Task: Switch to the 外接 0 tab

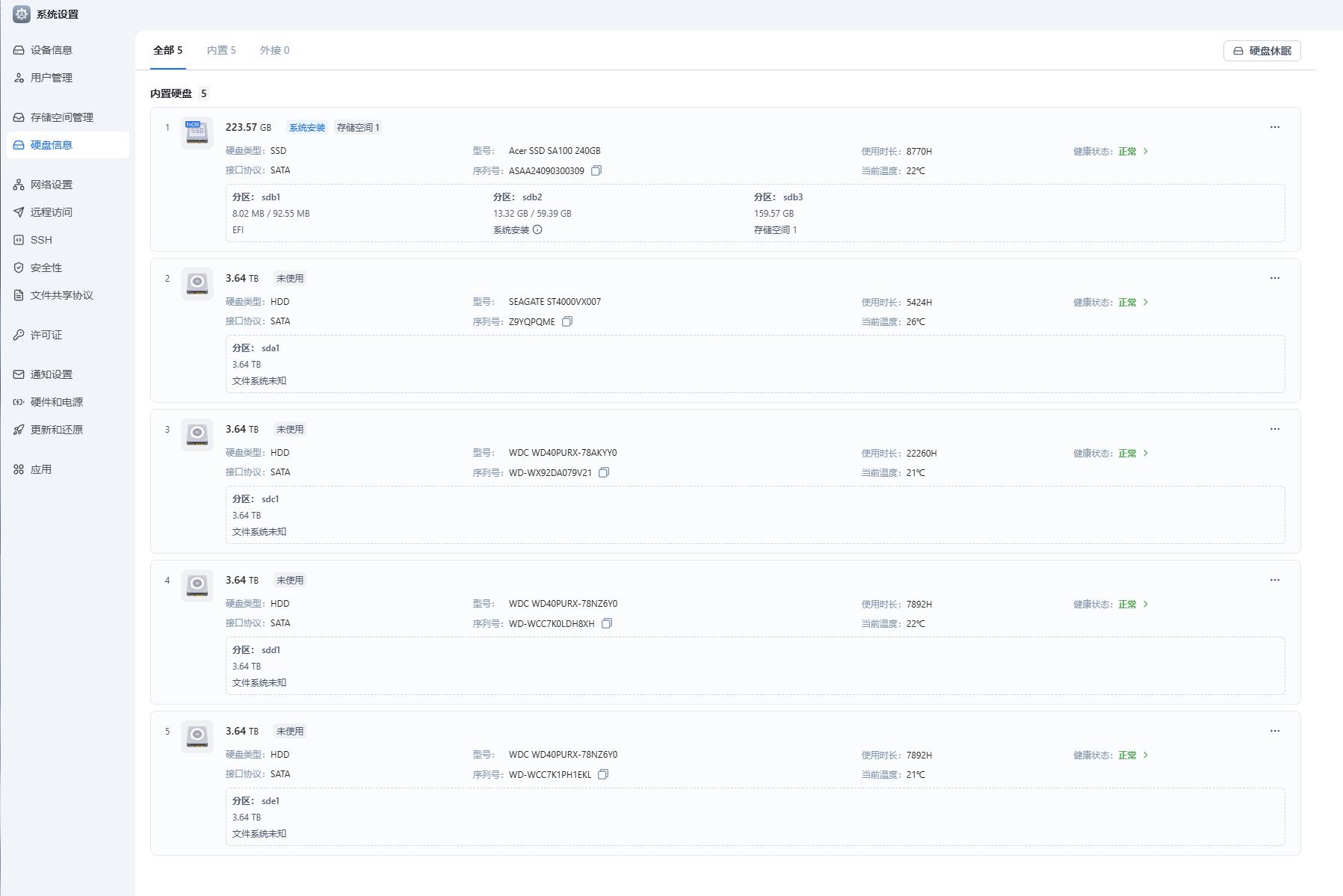Action: (274, 50)
